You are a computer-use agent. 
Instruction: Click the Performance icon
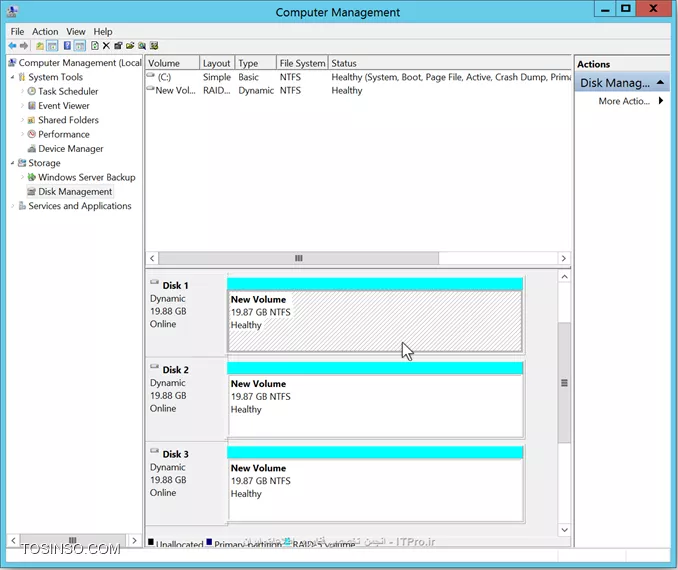click(x=32, y=134)
